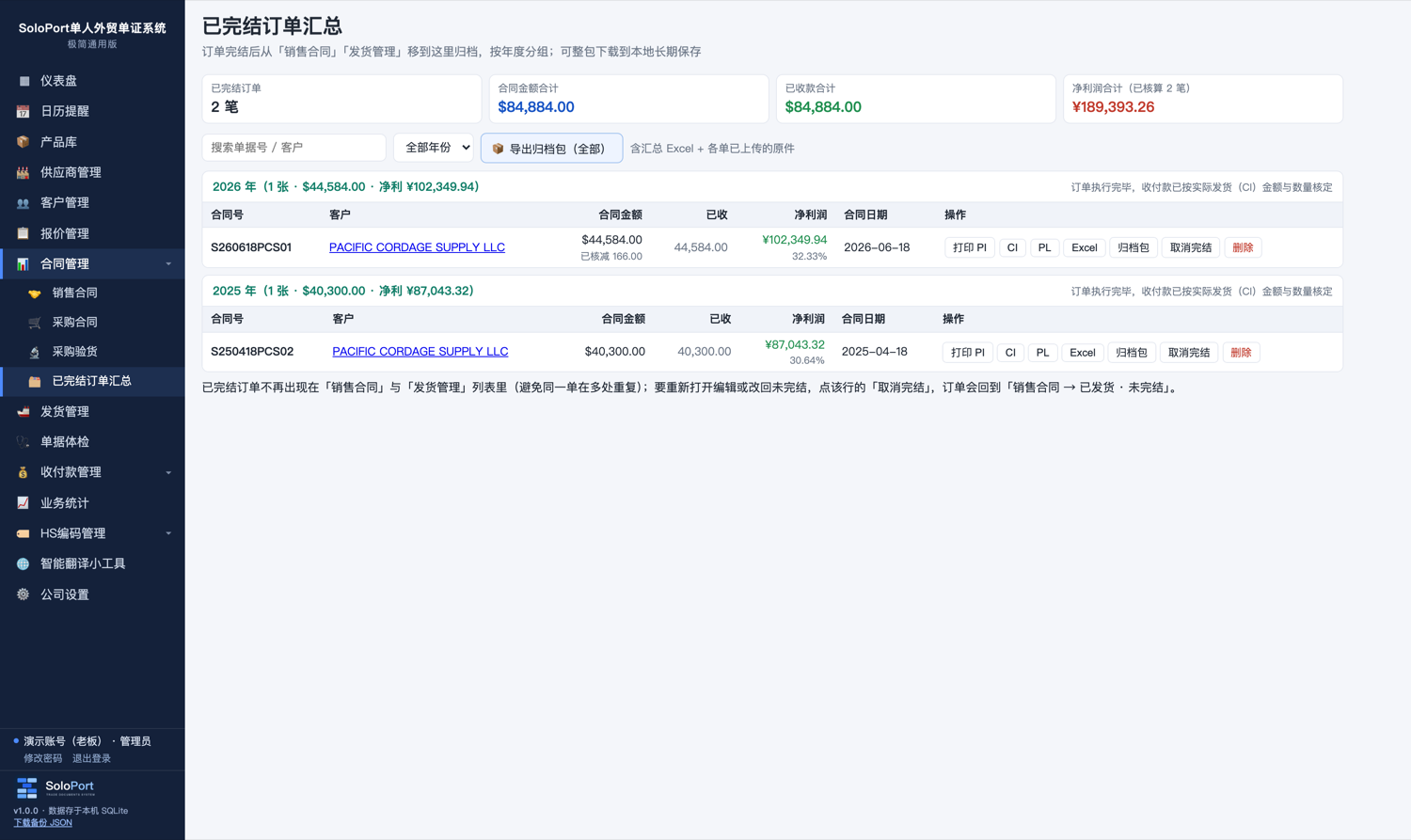The width and height of the screenshot is (1411, 840).
Task: Click the 销售合同 handshake icon
Action: point(35,293)
